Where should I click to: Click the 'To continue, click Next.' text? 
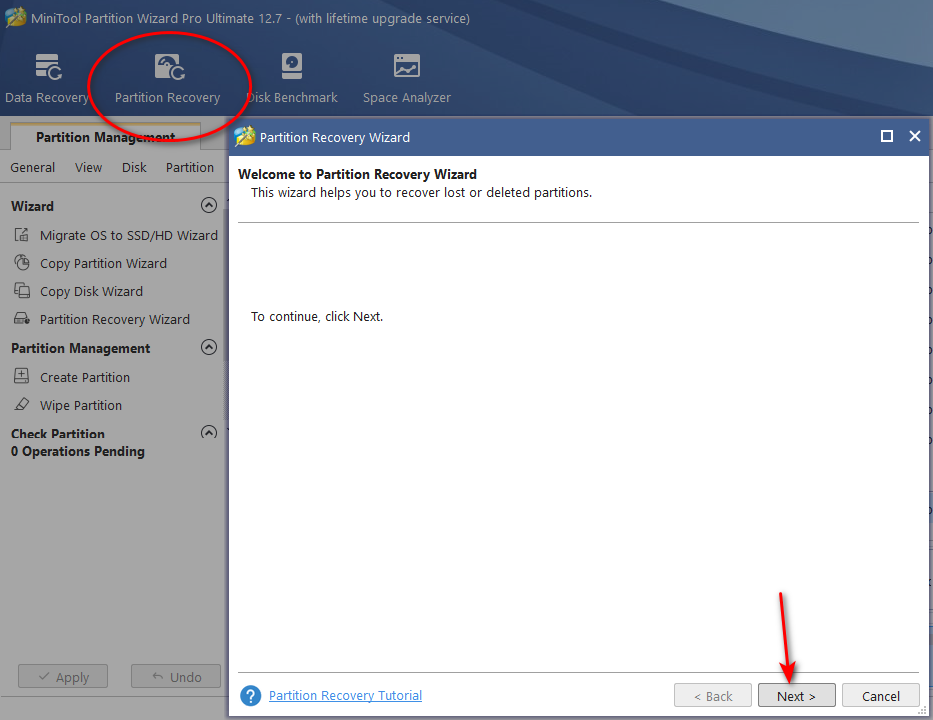pos(317,317)
